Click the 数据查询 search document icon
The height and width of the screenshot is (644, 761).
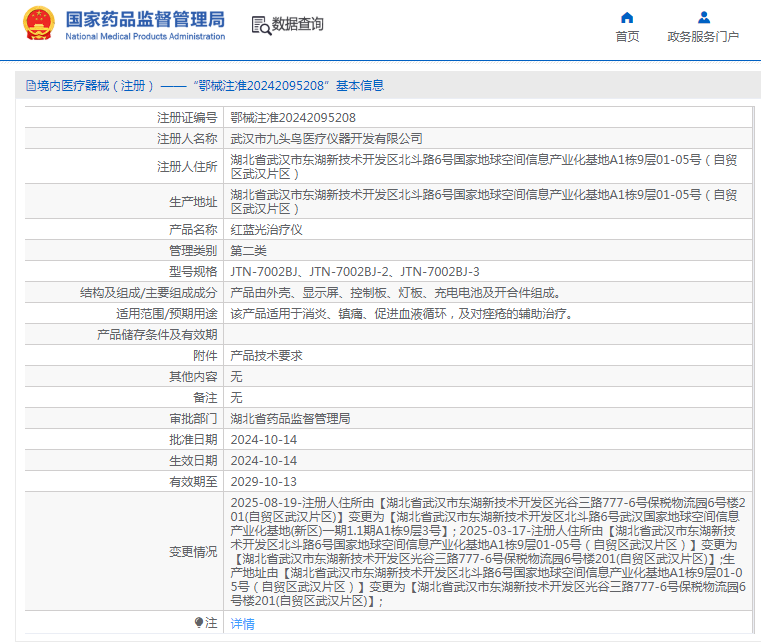tap(260, 25)
